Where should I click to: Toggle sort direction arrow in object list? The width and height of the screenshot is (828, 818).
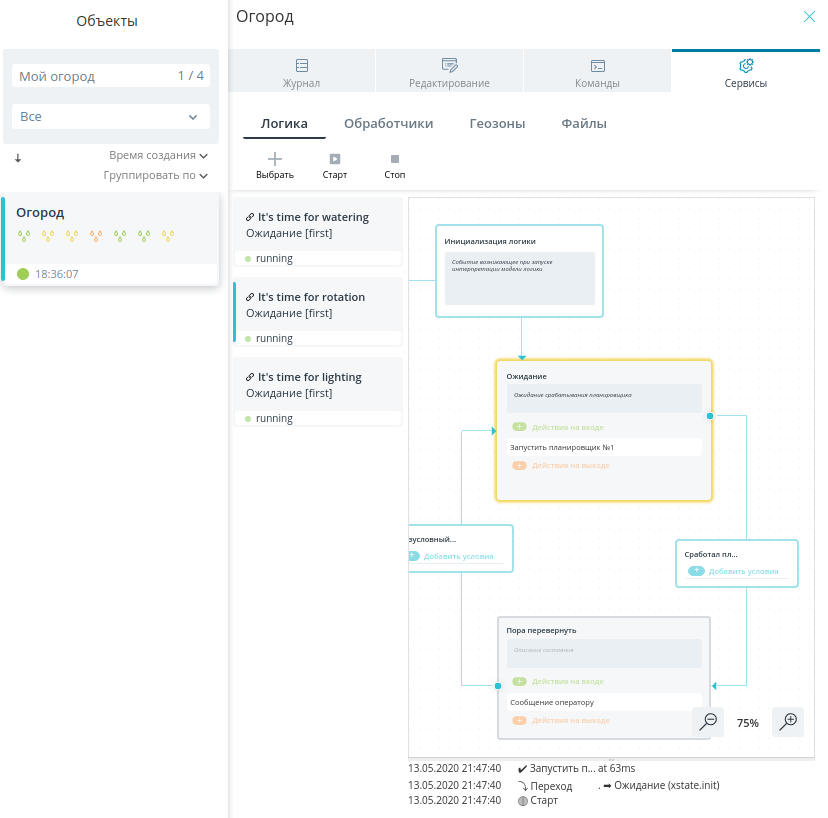pyautogui.click(x=18, y=158)
